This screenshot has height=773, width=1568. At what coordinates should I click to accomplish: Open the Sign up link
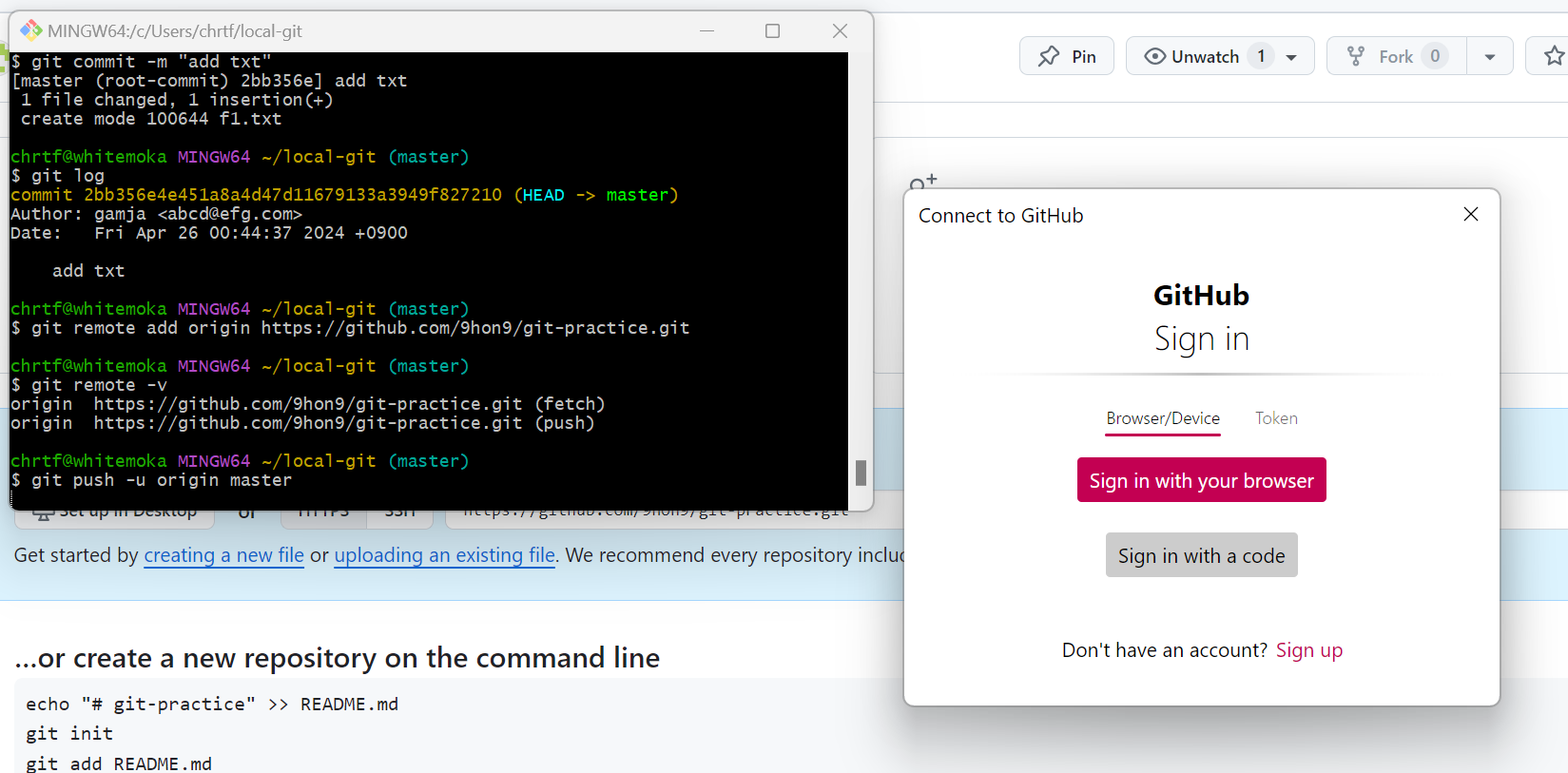(x=1308, y=650)
